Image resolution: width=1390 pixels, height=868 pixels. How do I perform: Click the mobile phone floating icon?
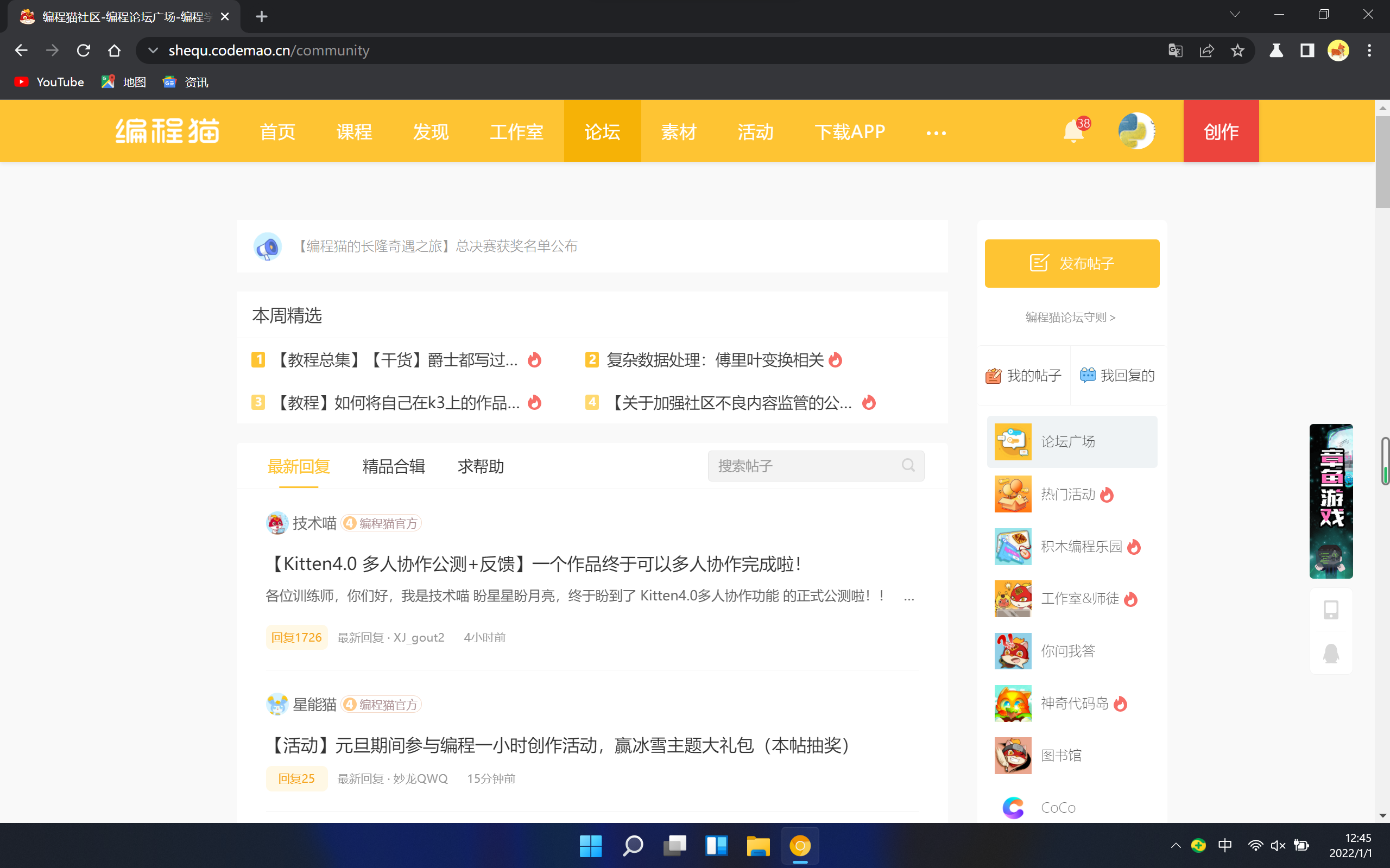pos(1331,609)
